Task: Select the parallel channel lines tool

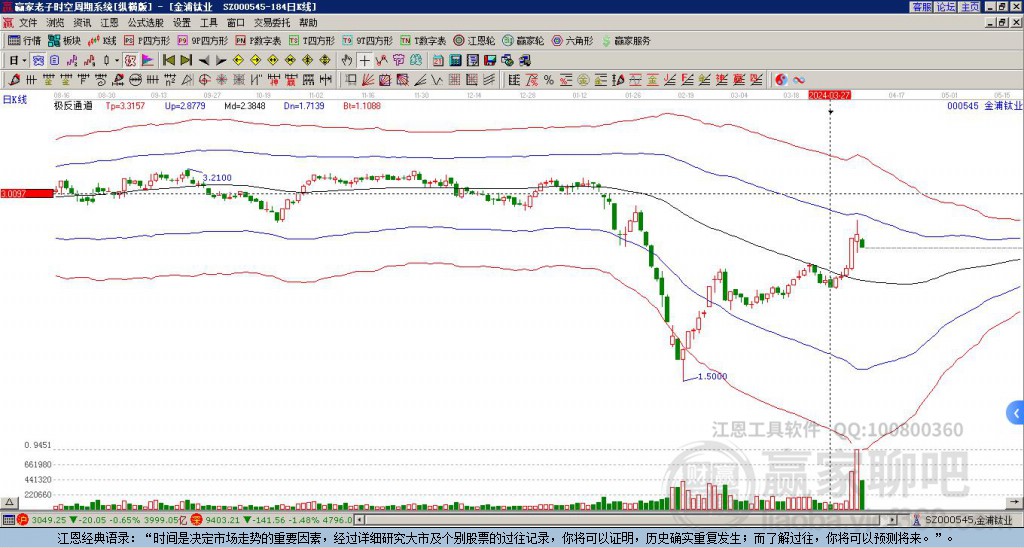Action: pos(488,80)
